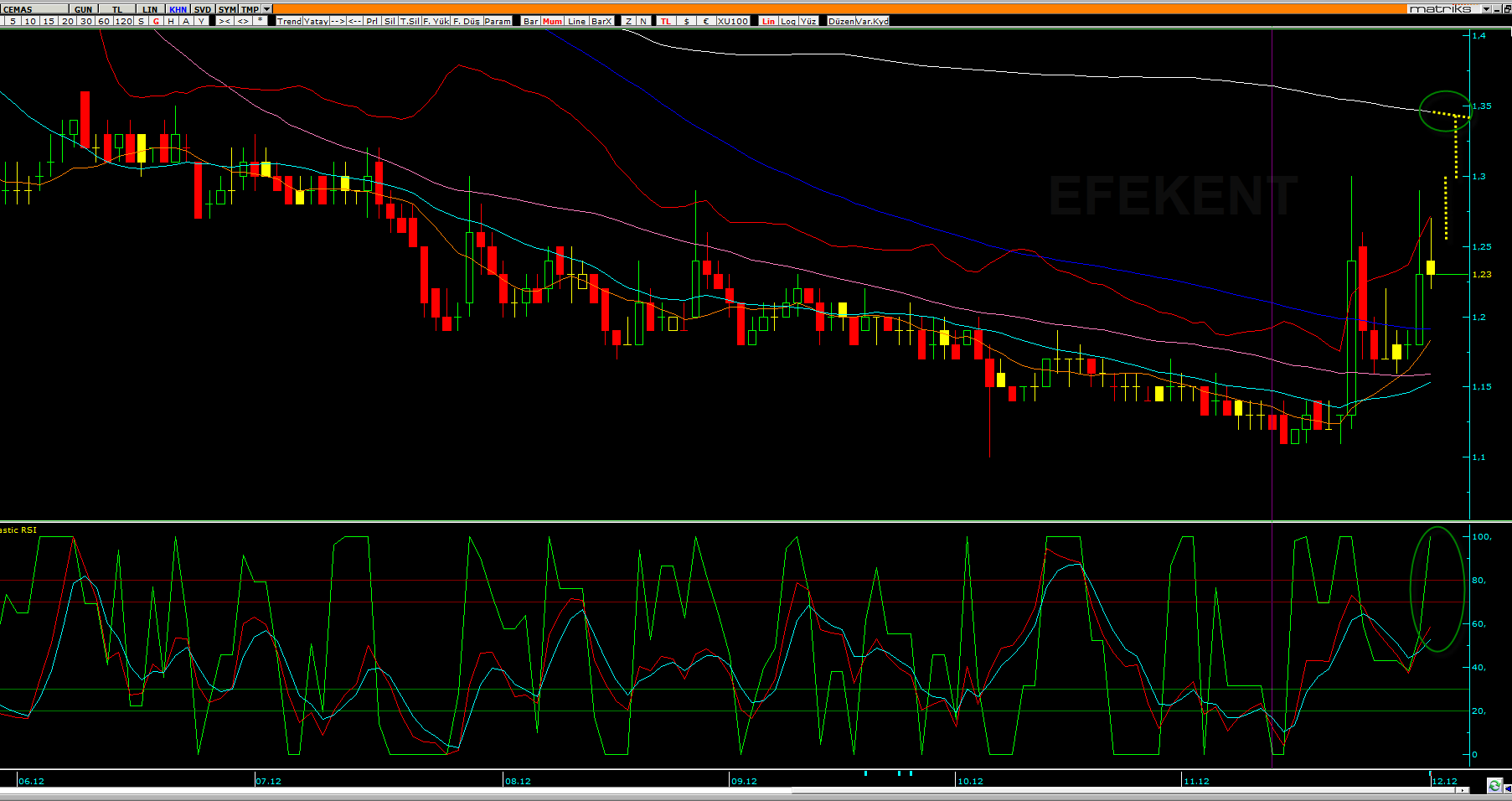The image size is (1512, 801).
Task: Switch chart type to Line
Action: [x=576, y=21]
